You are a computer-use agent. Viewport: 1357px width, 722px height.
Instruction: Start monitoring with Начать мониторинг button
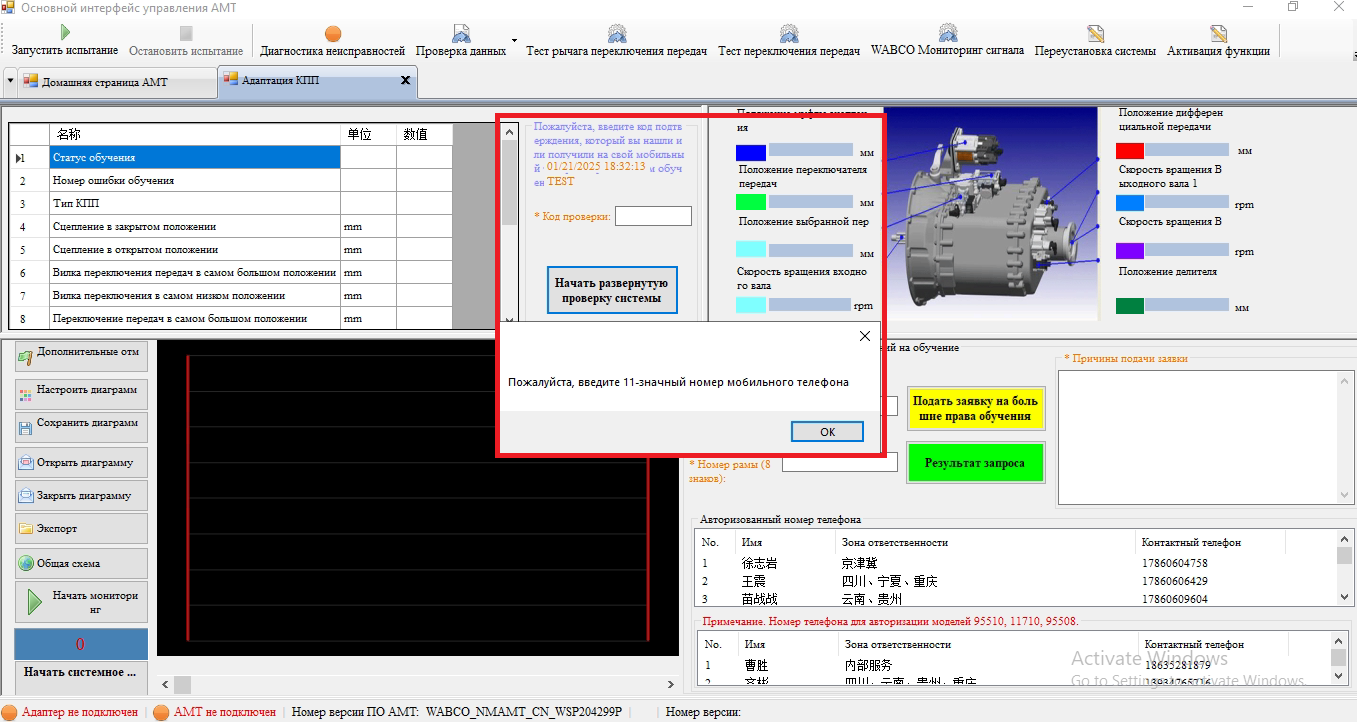coord(81,602)
